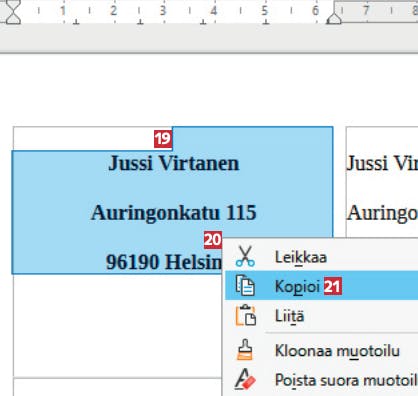Click the 96190 postal code line
Image resolution: width=418 pixels, height=396 pixels.
coord(164,262)
